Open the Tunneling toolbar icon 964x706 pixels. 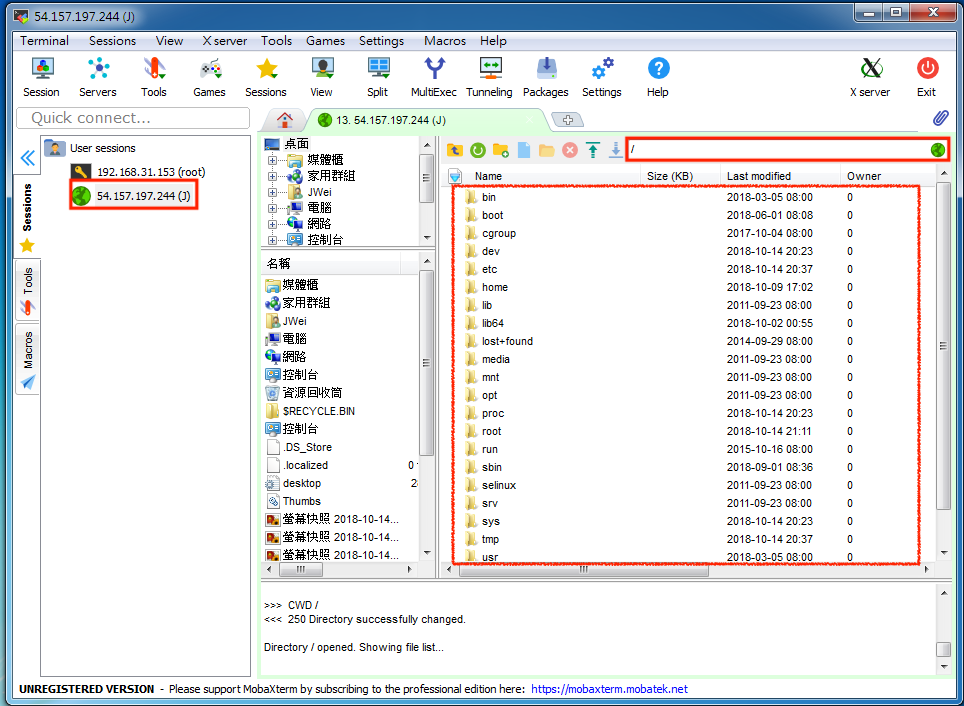[489, 77]
